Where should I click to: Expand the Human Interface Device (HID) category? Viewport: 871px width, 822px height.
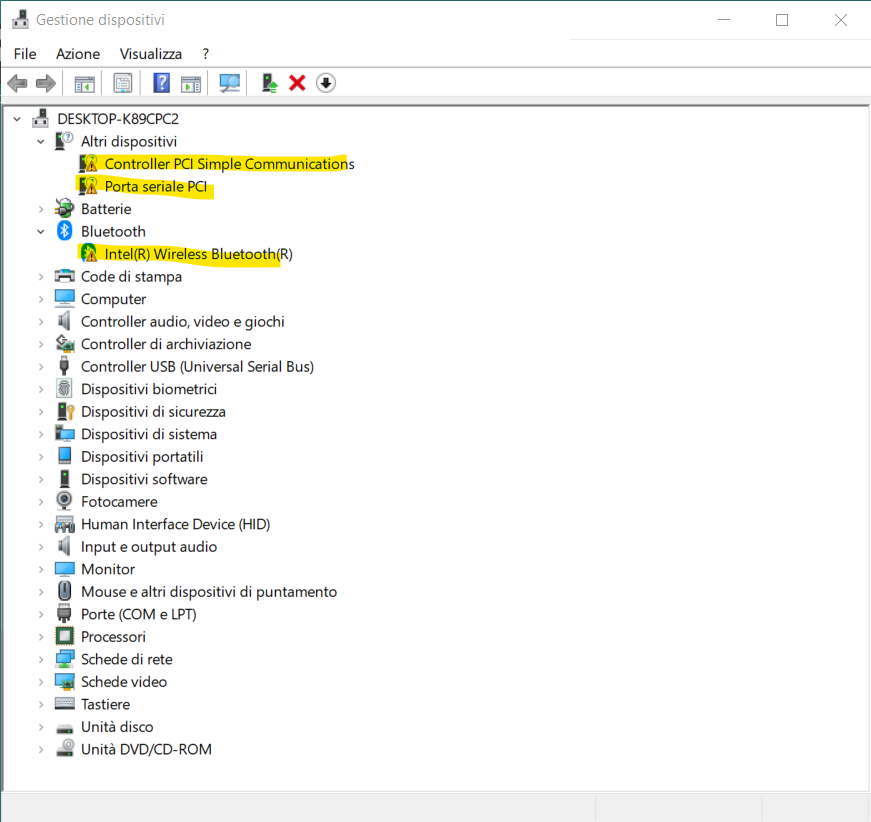coord(41,524)
